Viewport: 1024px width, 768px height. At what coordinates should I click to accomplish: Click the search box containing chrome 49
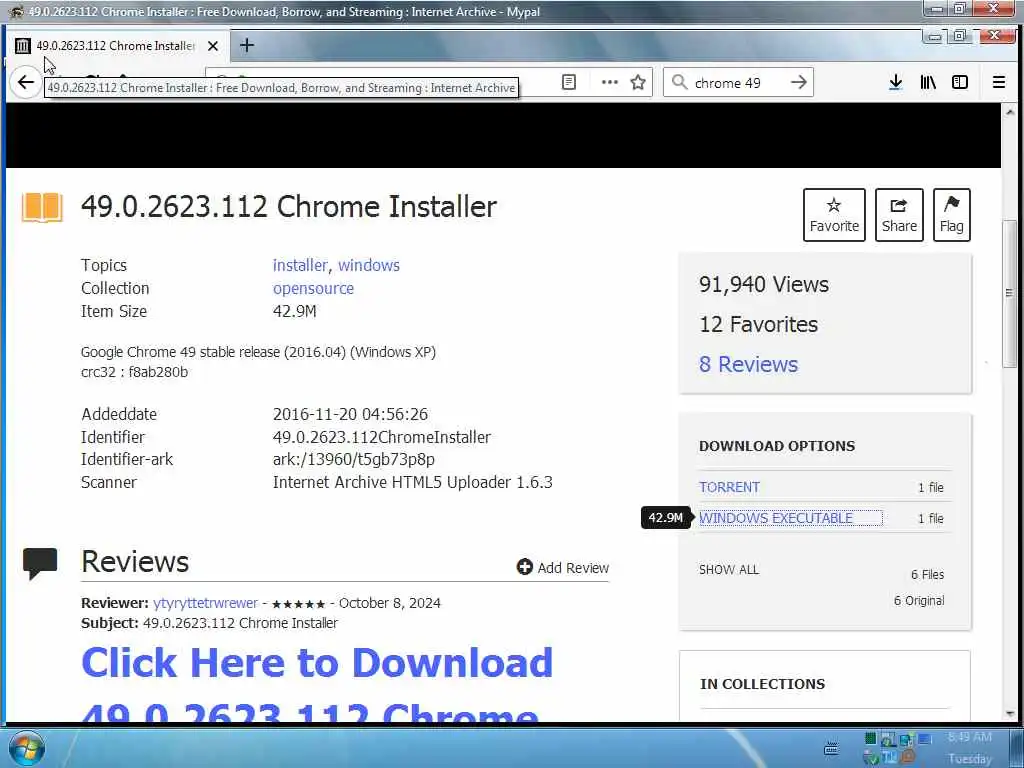click(738, 82)
